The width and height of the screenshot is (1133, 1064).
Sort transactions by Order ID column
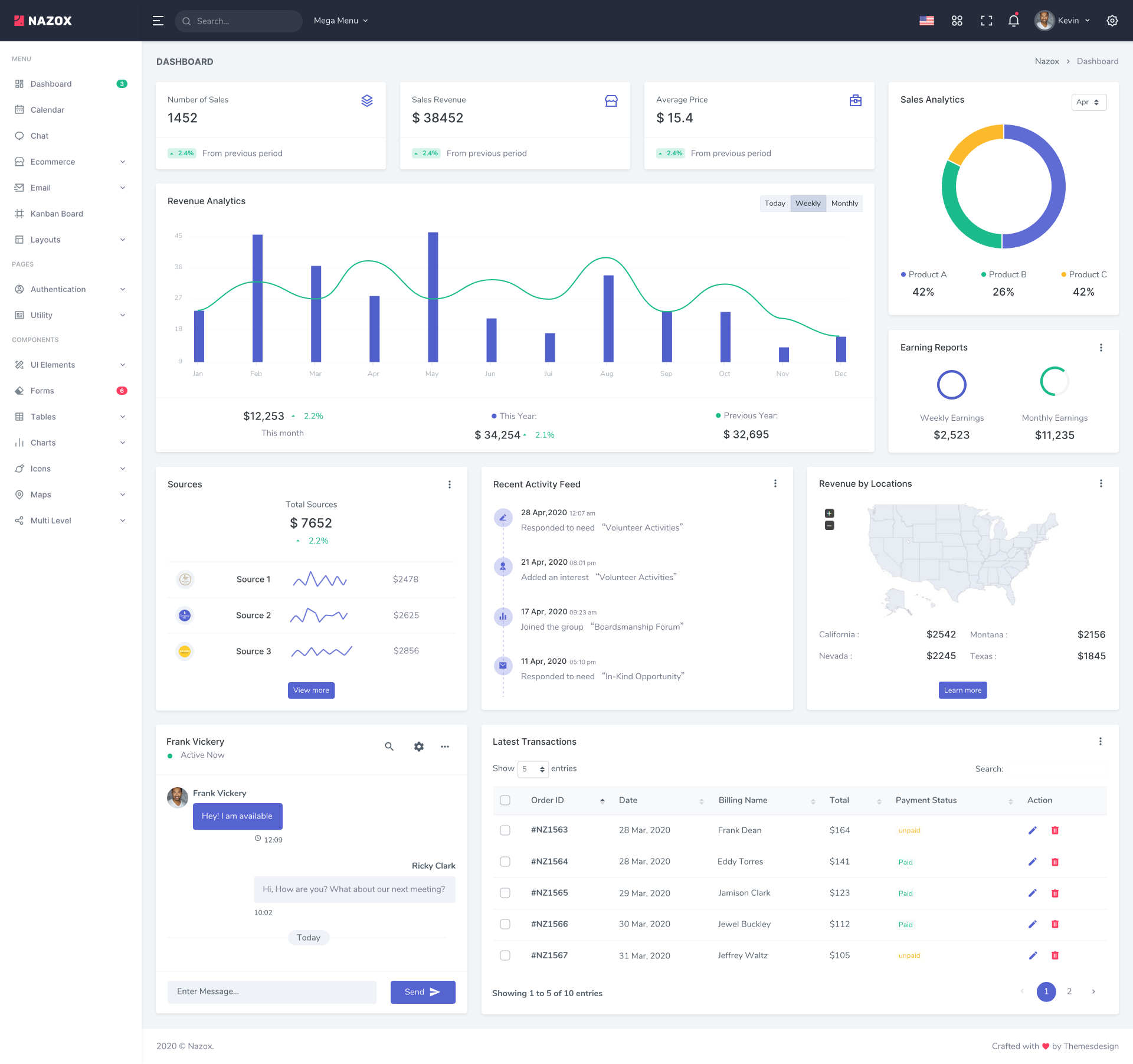coord(568,800)
